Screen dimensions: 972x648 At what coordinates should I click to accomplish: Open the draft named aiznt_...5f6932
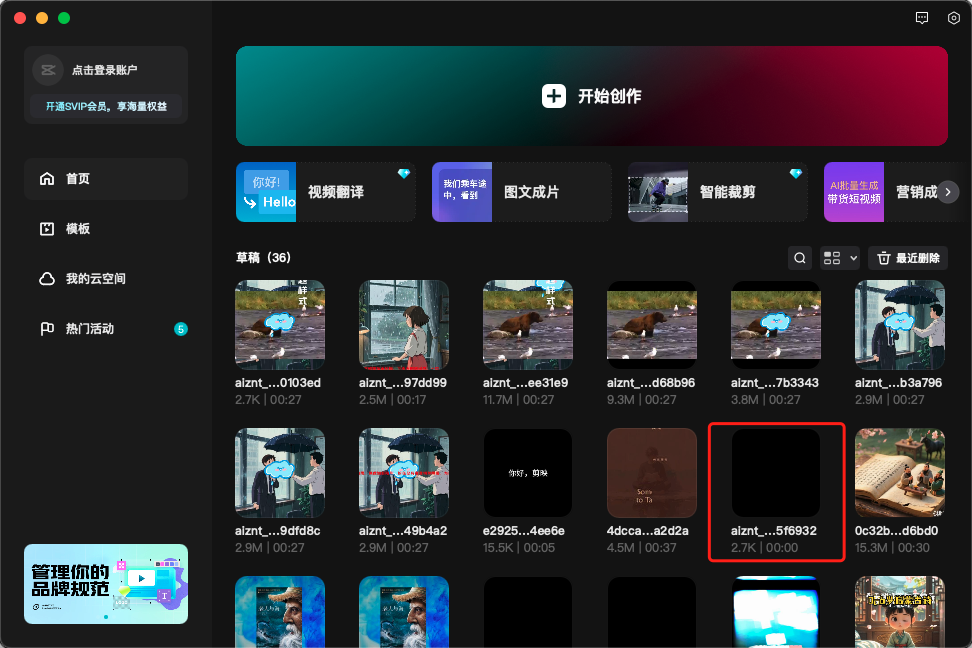tap(776, 472)
